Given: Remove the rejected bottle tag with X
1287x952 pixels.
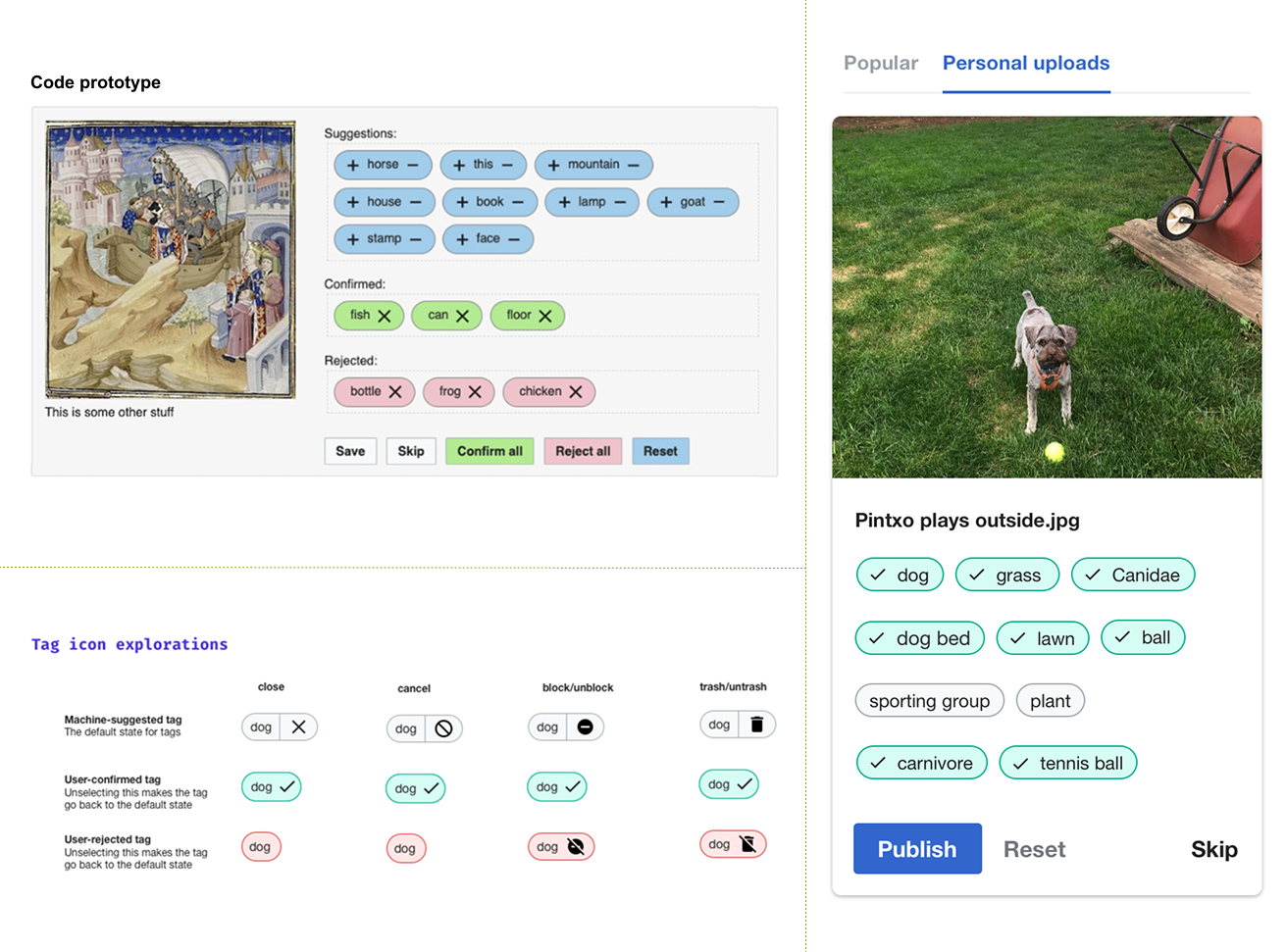Looking at the screenshot, I should pos(395,392).
